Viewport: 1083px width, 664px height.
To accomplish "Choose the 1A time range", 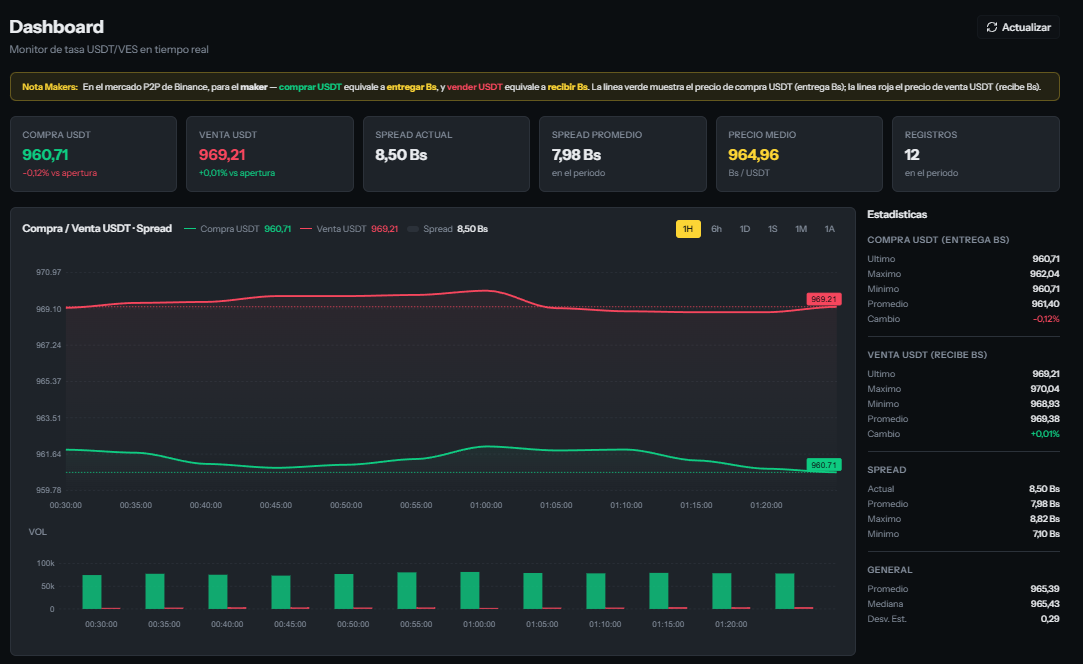I will (830, 229).
